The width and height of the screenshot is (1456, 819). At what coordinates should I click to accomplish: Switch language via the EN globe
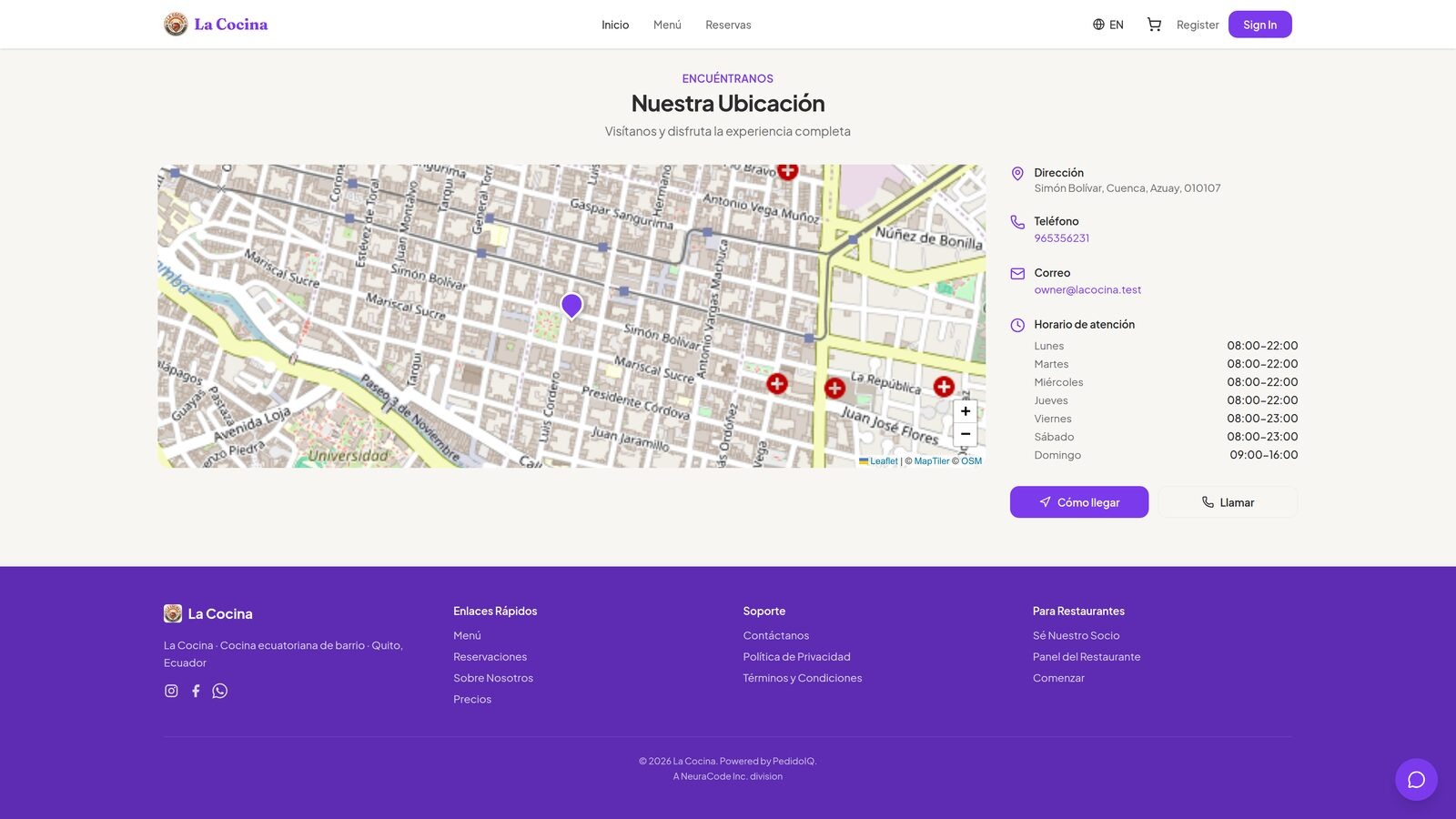pyautogui.click(x=1108, y=25)
